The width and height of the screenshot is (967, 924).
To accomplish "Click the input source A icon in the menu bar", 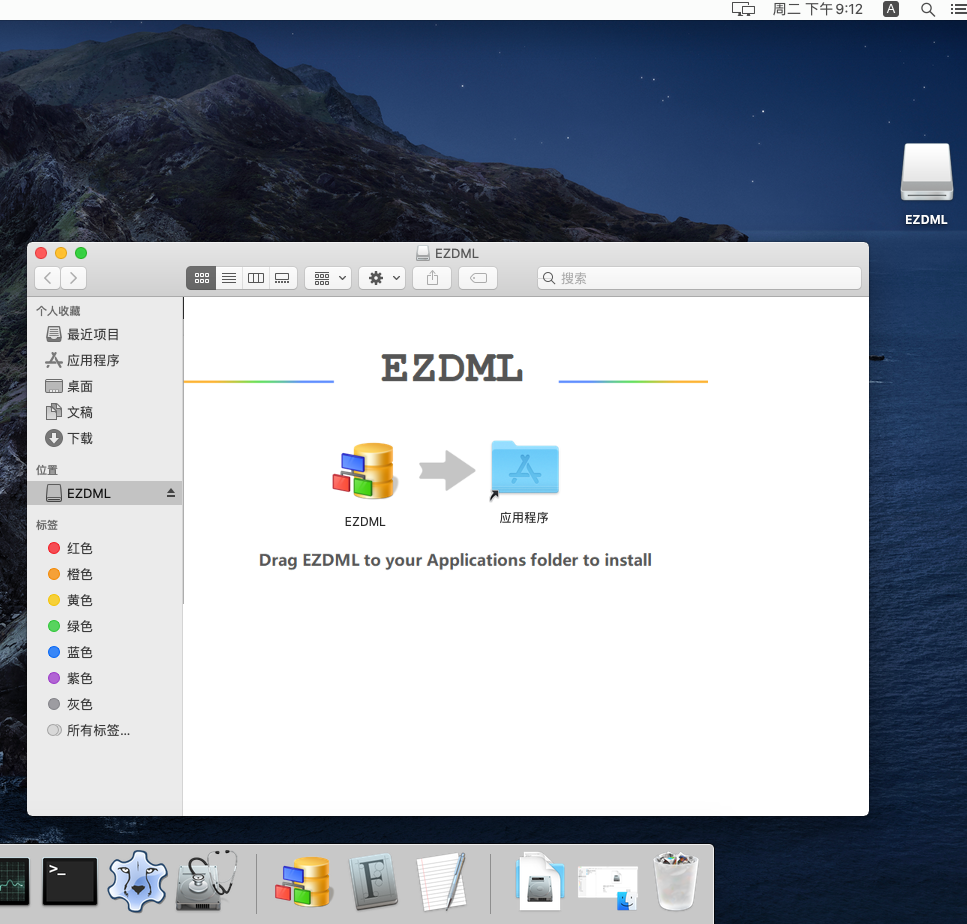I will point(891,9).
